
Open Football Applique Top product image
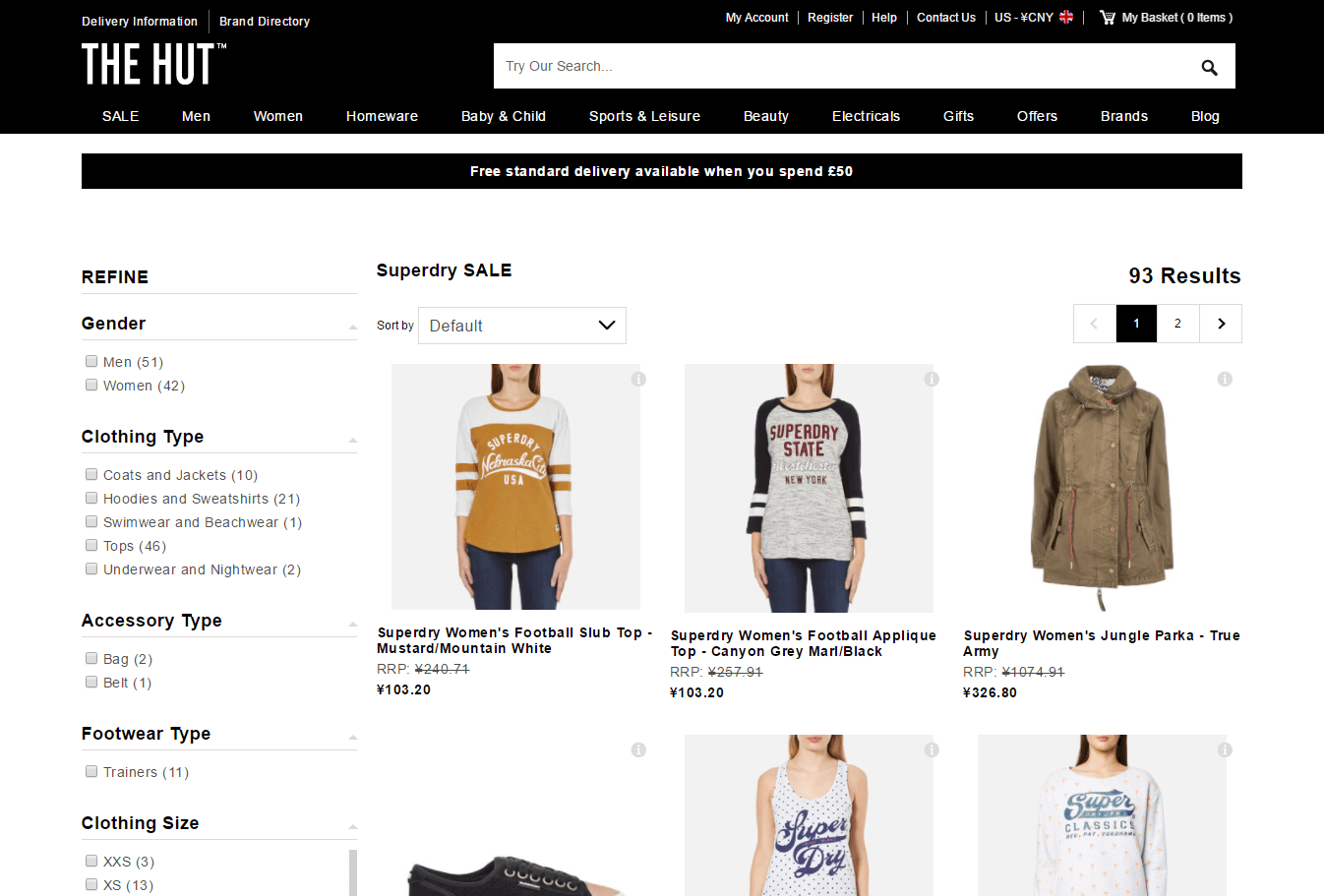coord(809,488)
